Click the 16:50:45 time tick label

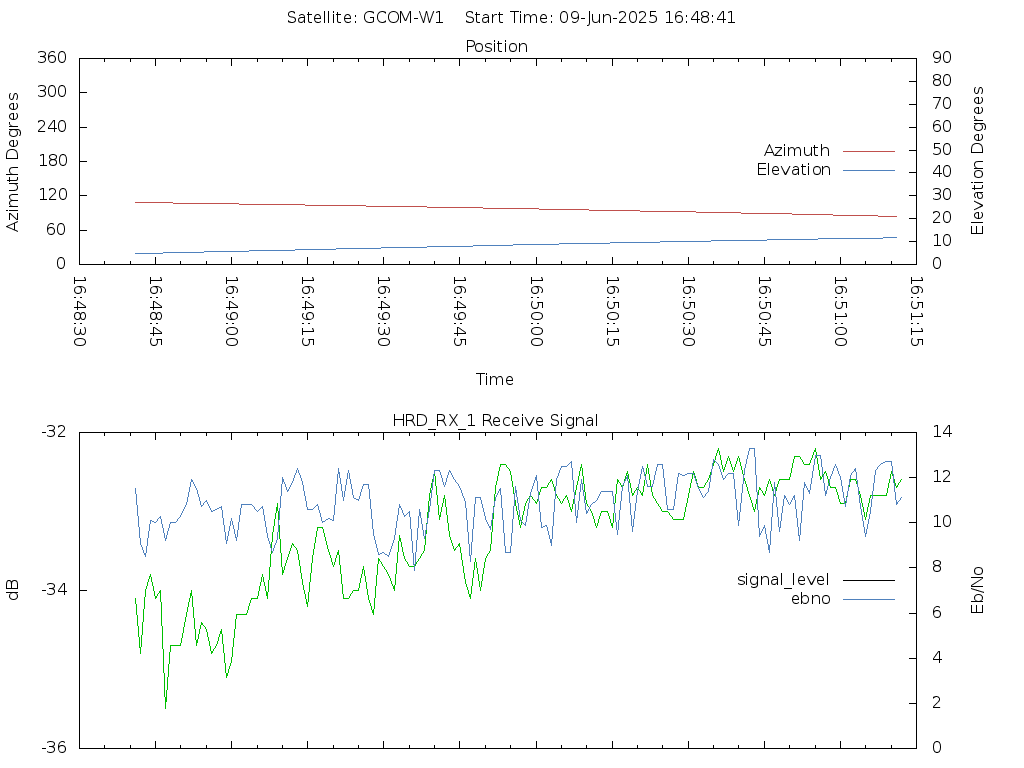click(764, 312)
